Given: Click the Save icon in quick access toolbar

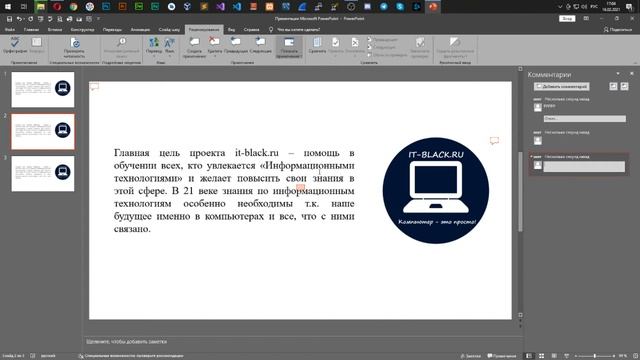Looking at the screenshot, I should click(x=9, y=19).
